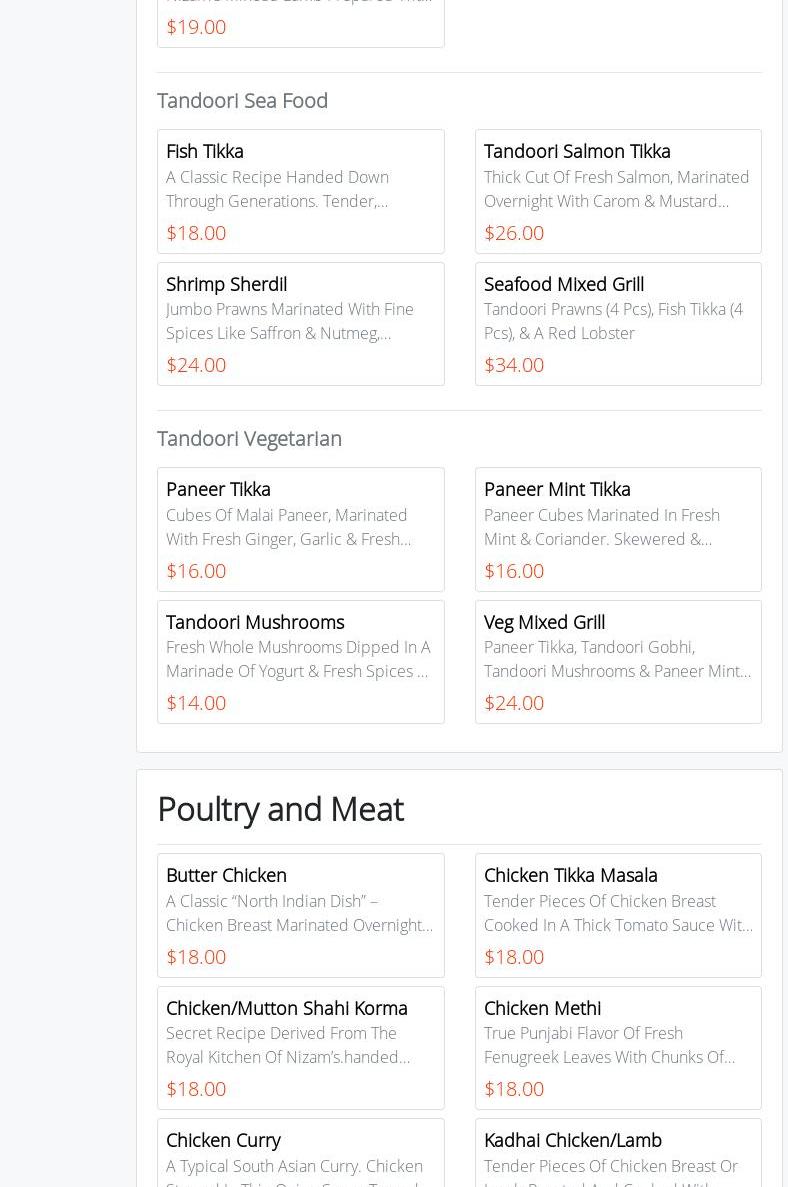
Task: Click the Tandoori Vegetarian section heading
Action: coord(249,438)
